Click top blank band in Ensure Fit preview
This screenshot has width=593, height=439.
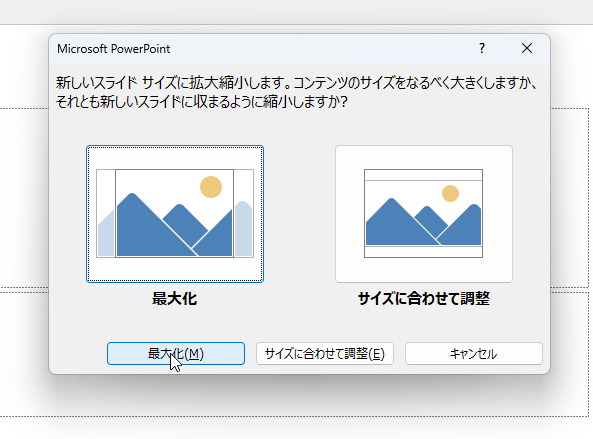[x=424, y=175]
